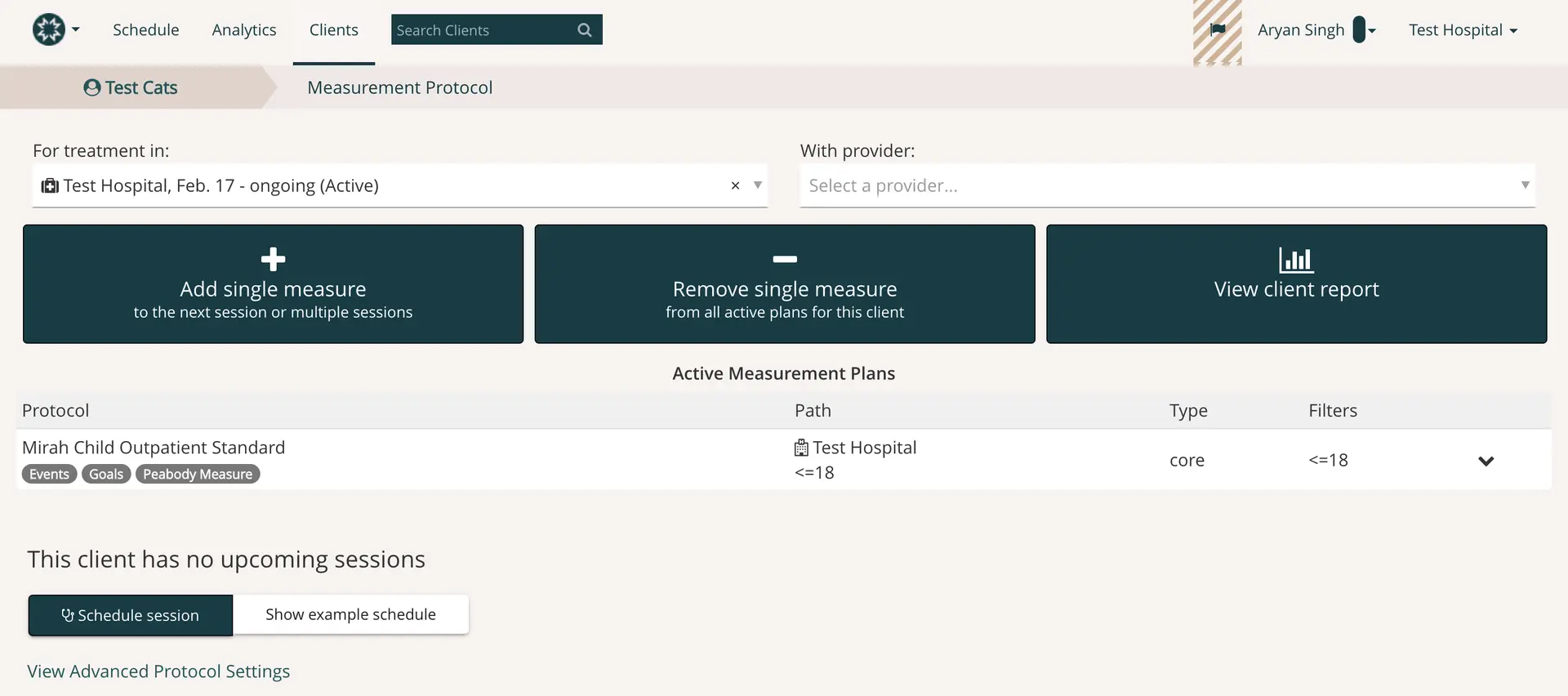The width and height of the screenshot is (1568, 696).
Task: Click inside the Search Clients field
Action: 474,29
